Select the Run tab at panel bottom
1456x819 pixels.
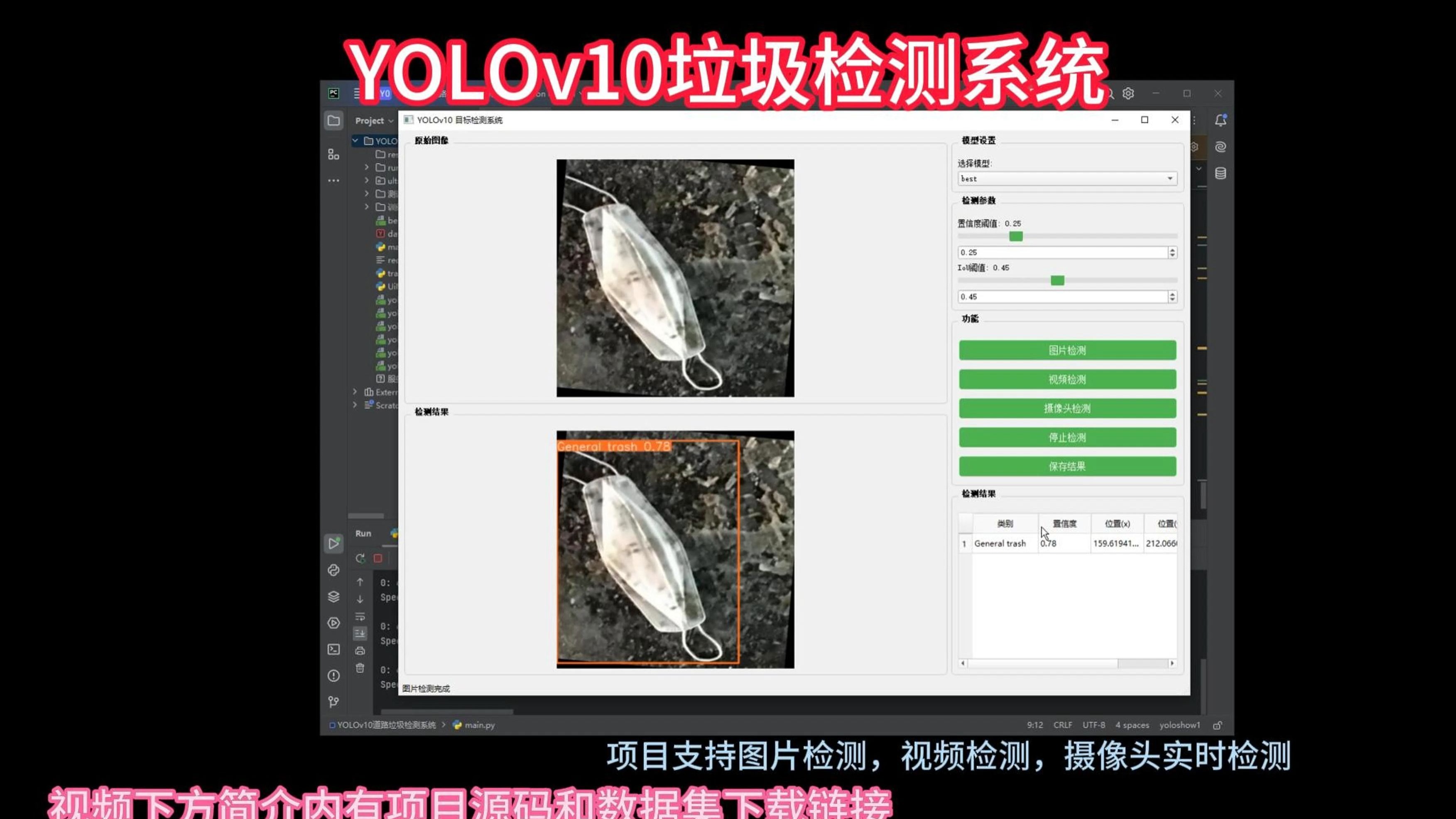[x=362, y=534]
